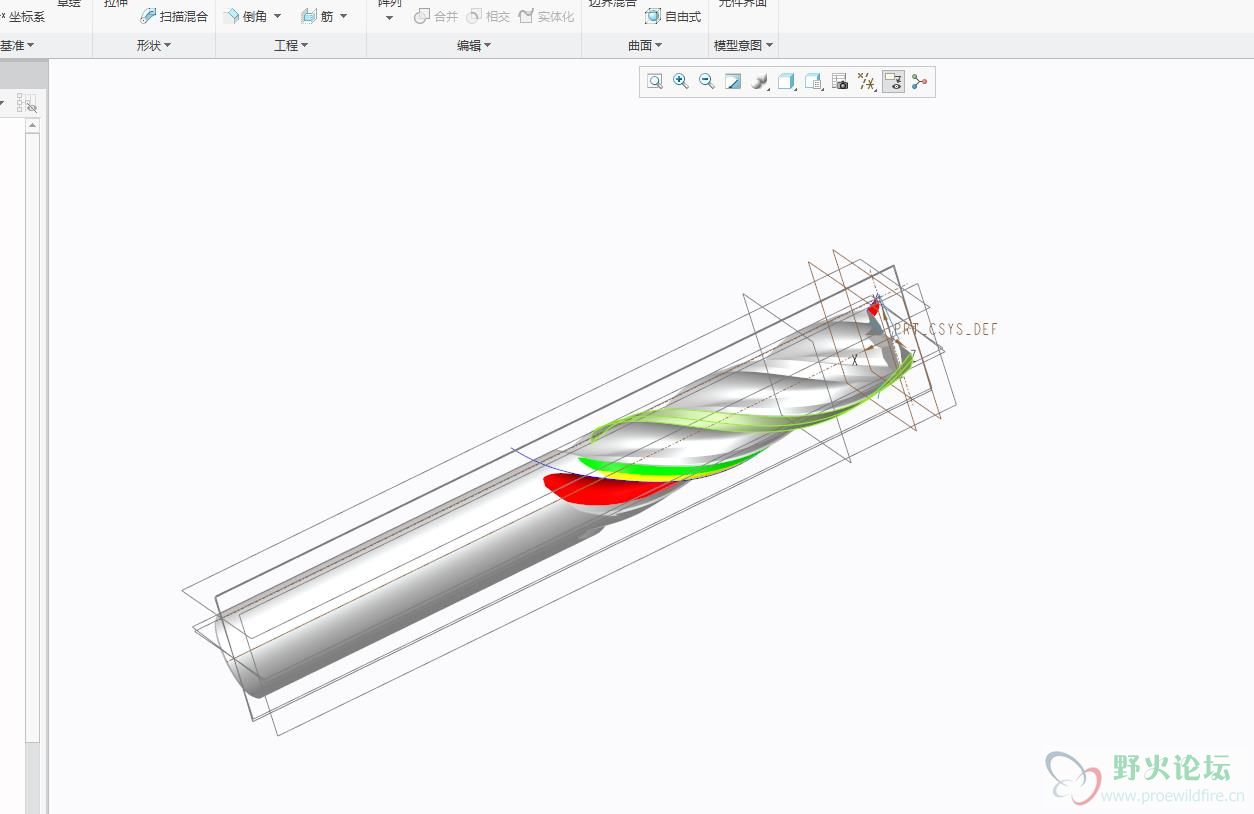Click the camera snapshot table icon
This screenshot has height=814, width=1254.
coord(840,82)
